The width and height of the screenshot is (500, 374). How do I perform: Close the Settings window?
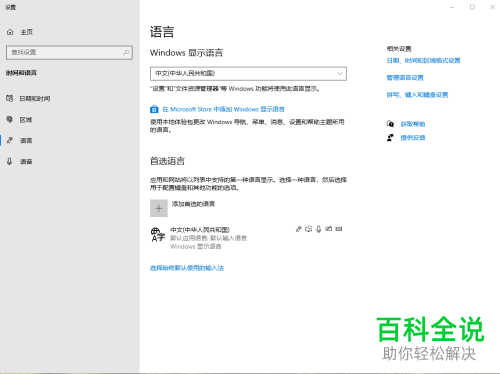(492, 7)
